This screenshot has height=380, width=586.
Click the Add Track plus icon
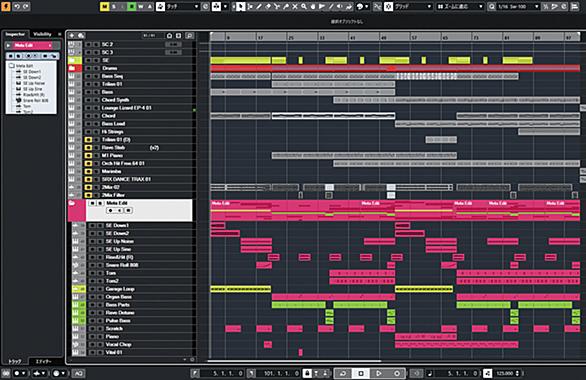tap(72, 35)
